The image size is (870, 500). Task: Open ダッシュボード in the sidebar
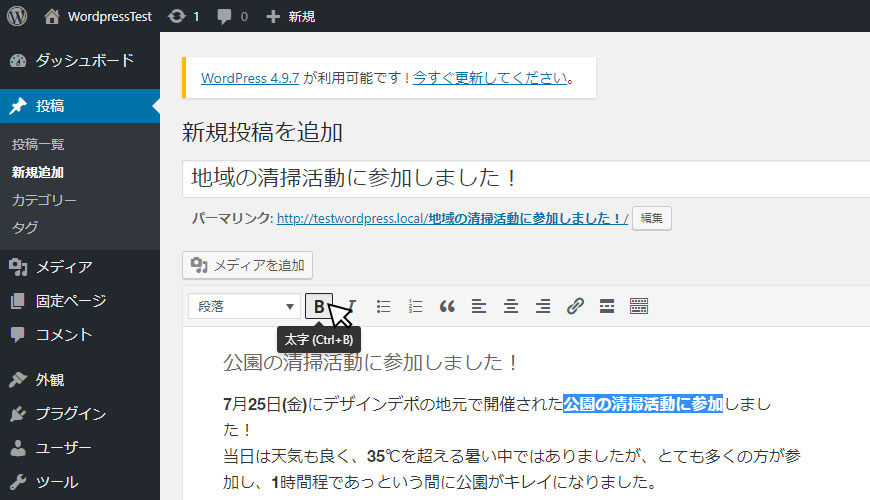[x=80, y=60]
